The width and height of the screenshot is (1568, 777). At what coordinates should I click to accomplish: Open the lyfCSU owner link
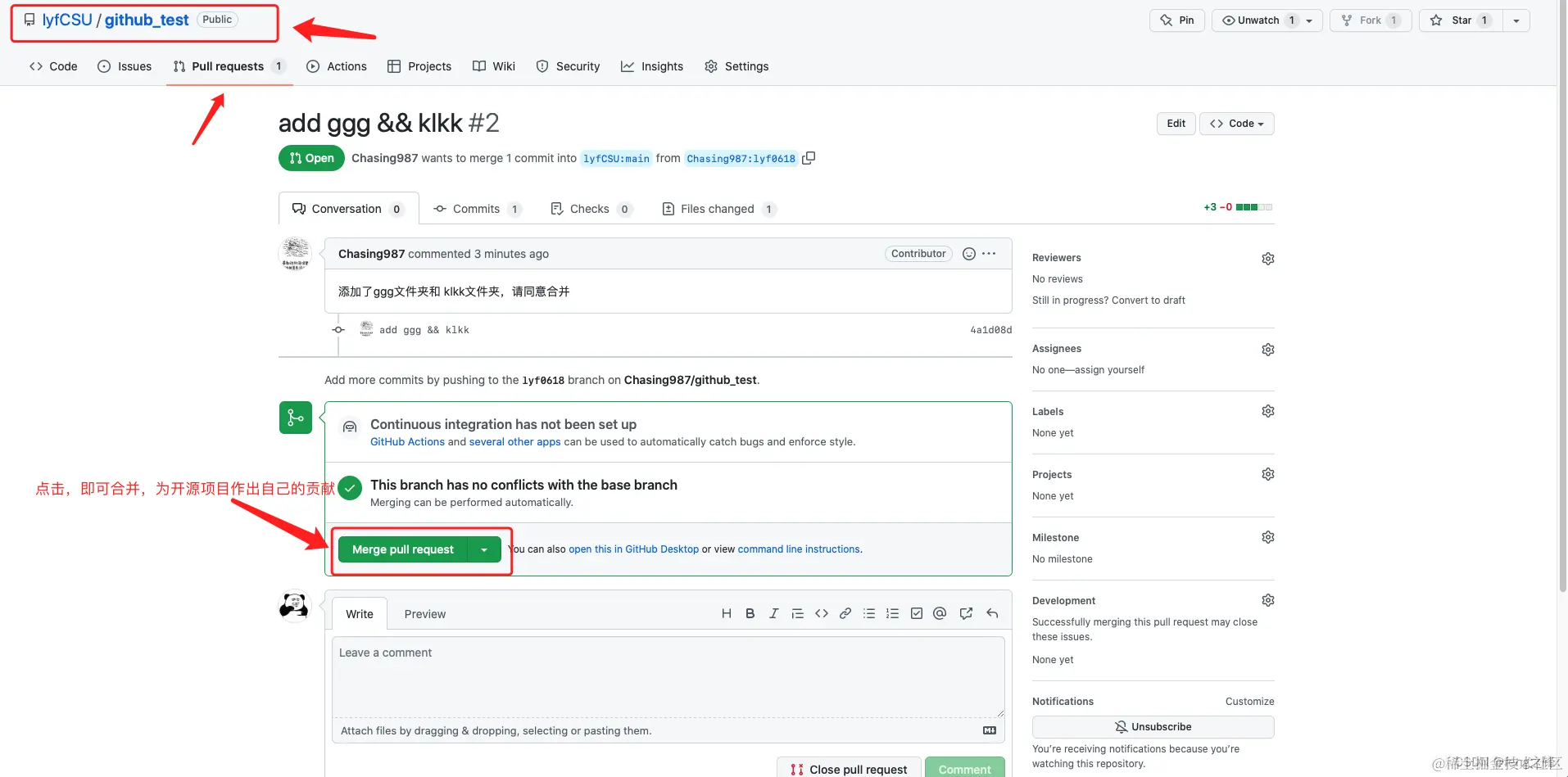[67, 20]
